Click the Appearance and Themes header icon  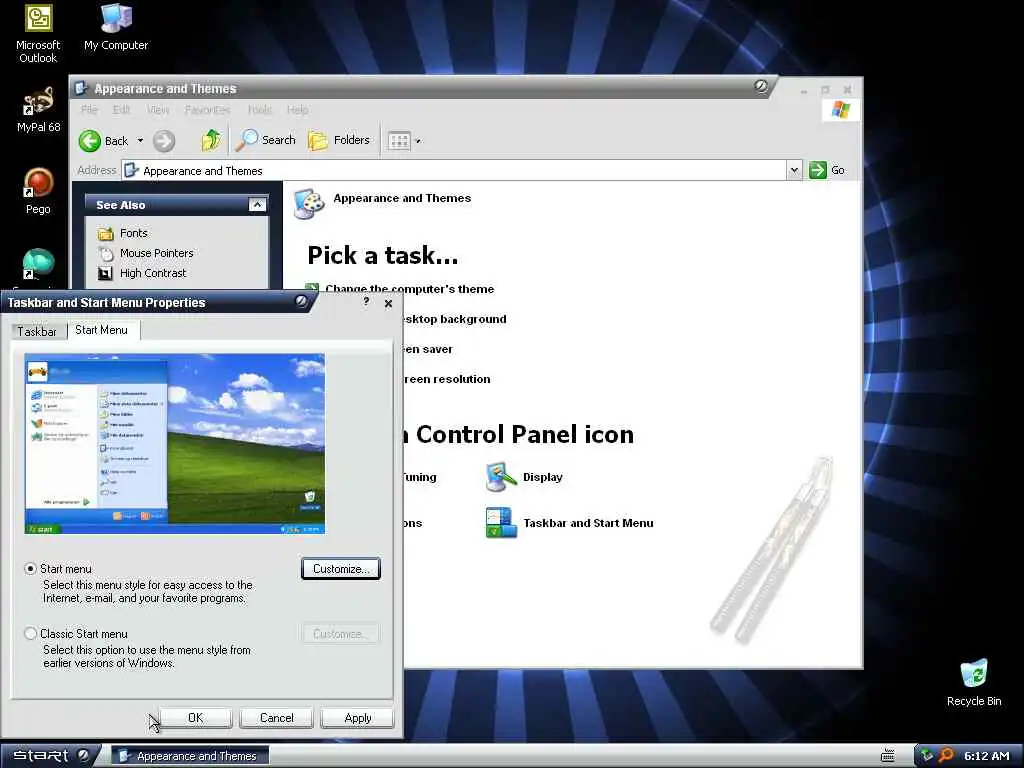click(x=309, y=204)
